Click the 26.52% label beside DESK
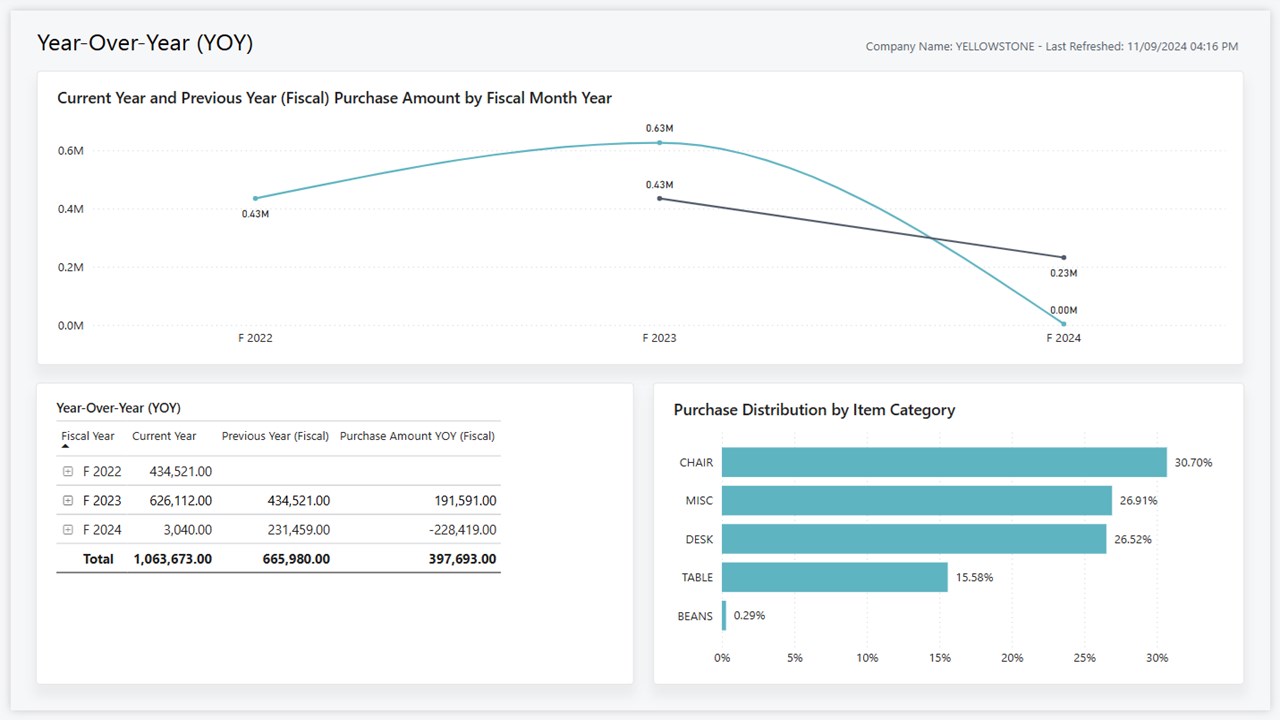The height and width of the screenshot is (720, 1280). 1133,539
